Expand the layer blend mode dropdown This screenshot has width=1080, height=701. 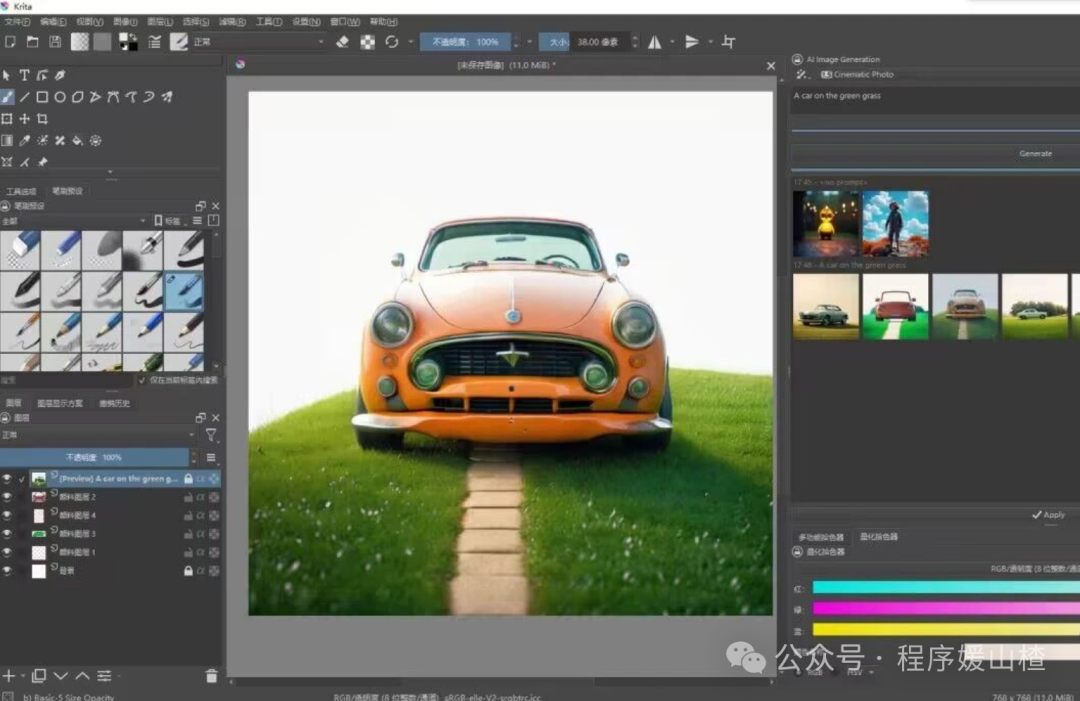98,435
